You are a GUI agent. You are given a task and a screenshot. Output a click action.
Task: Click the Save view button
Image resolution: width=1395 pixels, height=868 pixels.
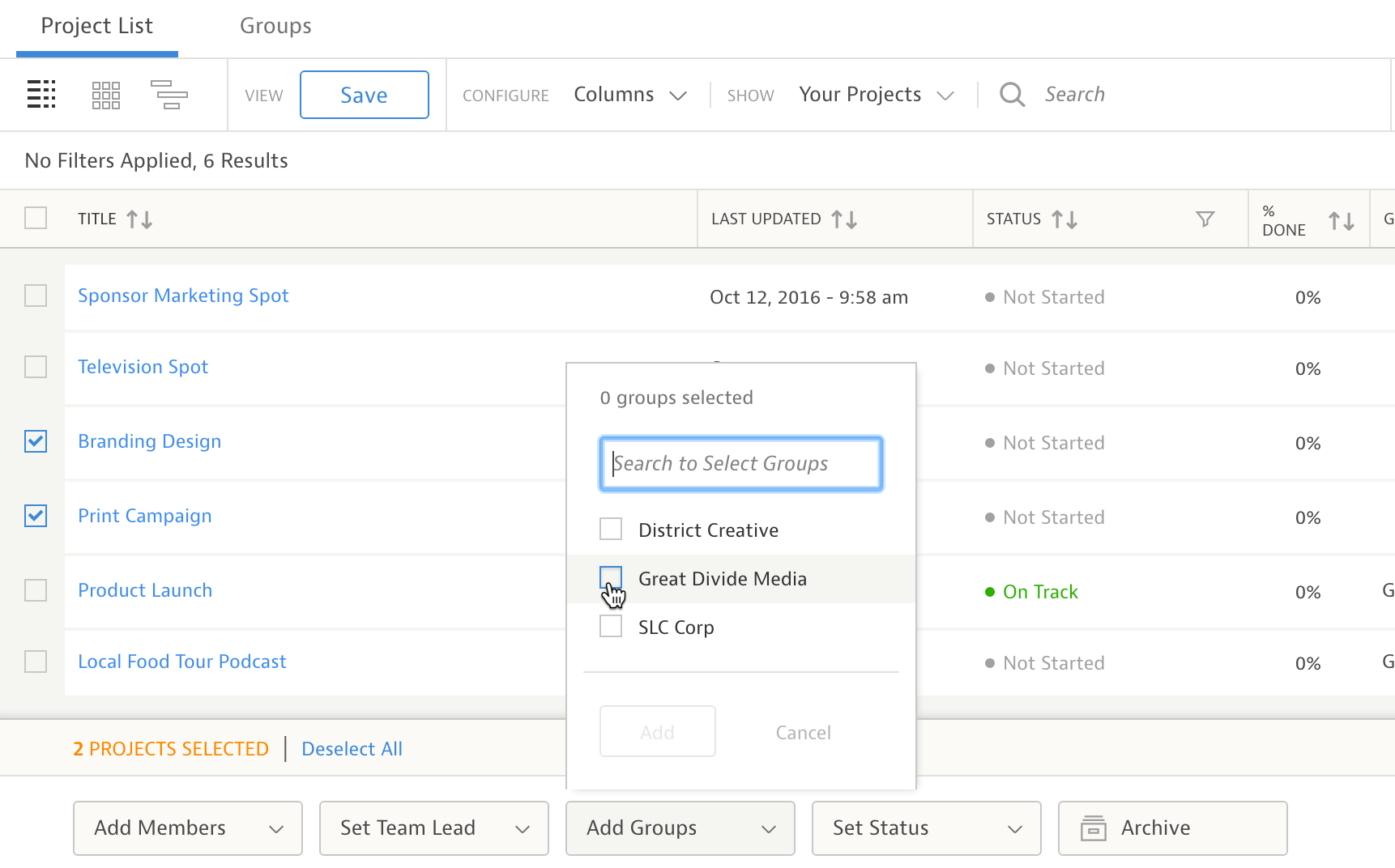pyautogui.click(x=364, y=95)
